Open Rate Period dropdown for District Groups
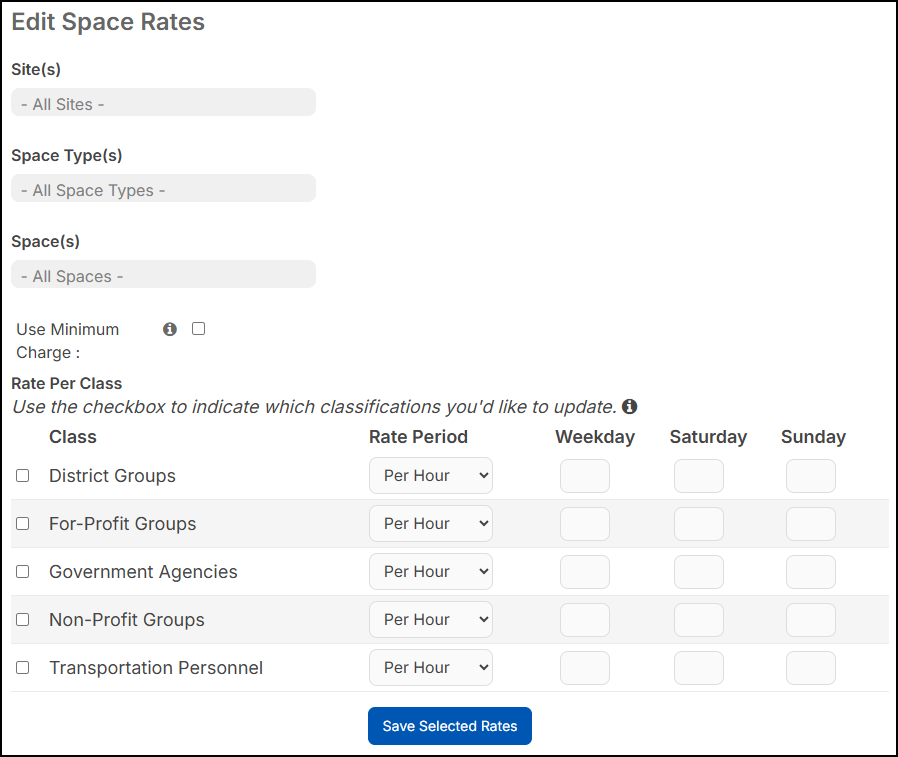898x757 pixels. coord(431,475)
